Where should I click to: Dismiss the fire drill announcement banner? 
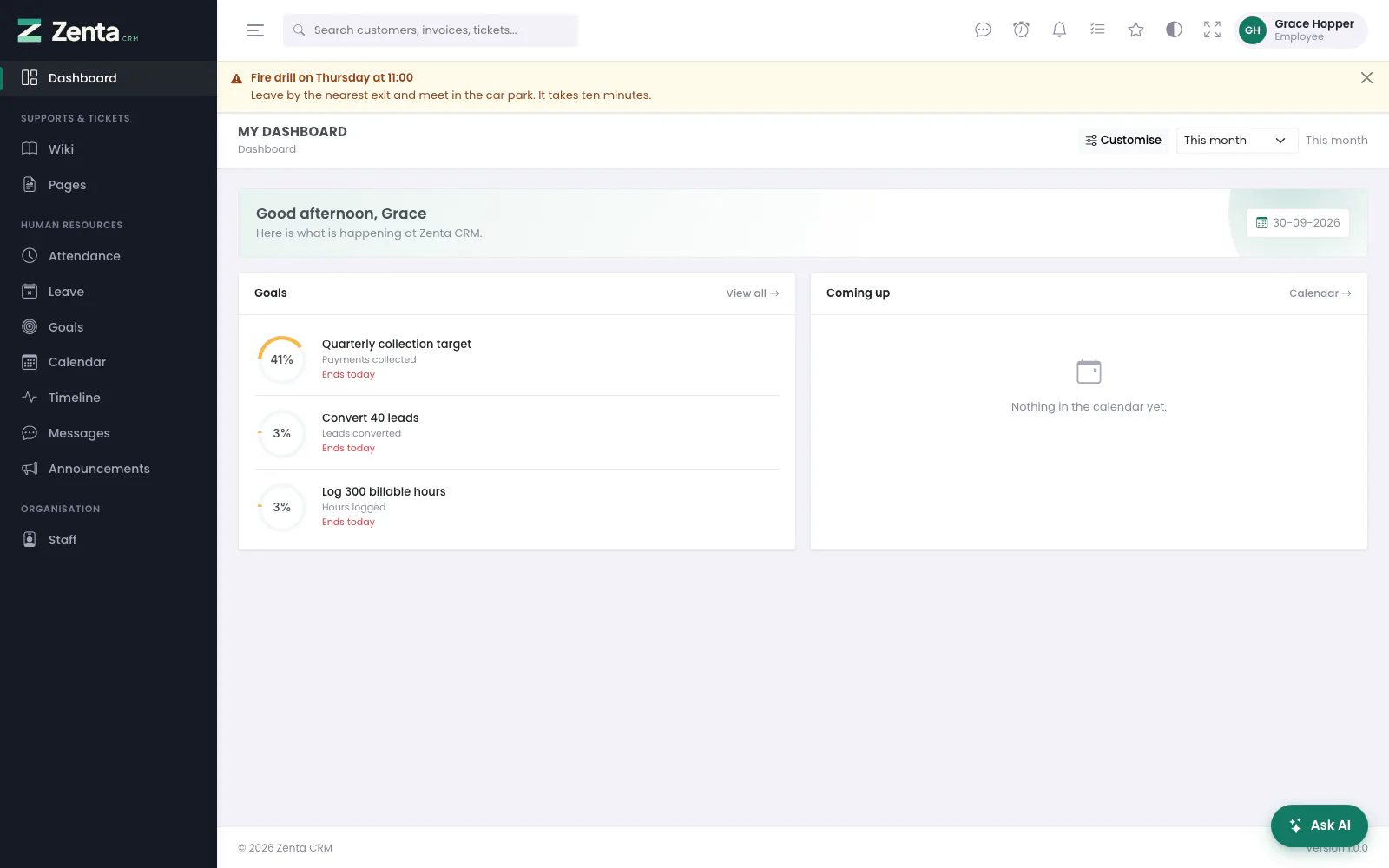click(1366, 78)
